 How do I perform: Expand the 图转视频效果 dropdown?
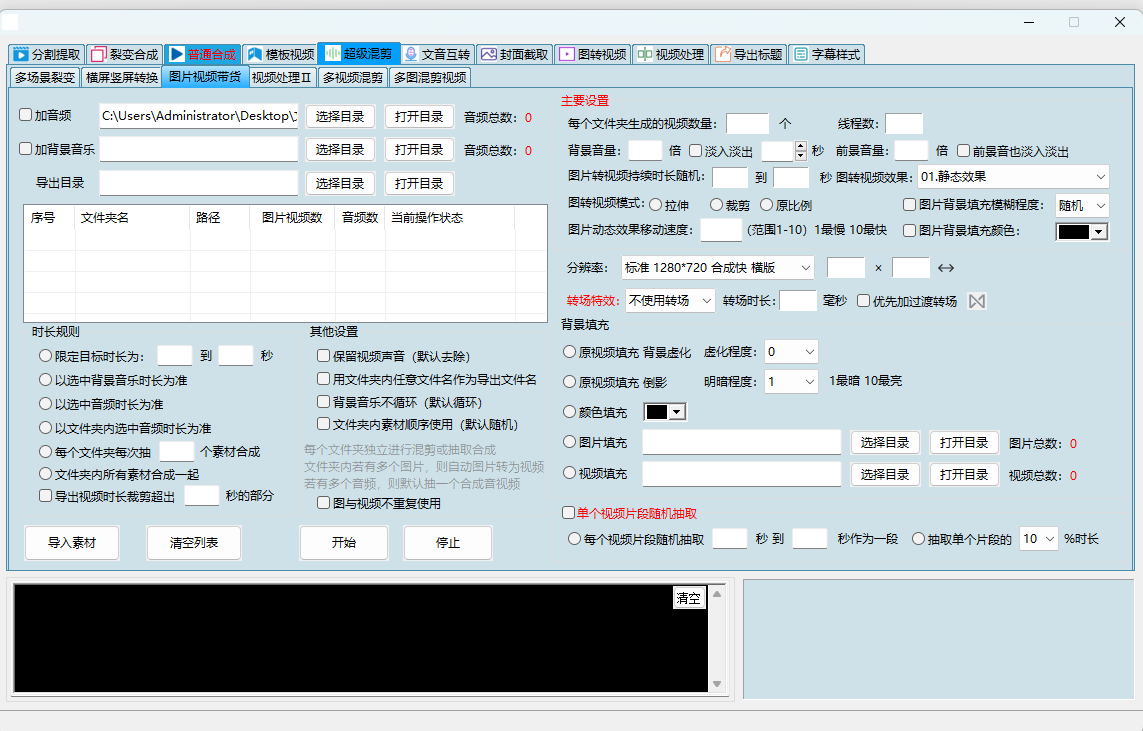1012,177
